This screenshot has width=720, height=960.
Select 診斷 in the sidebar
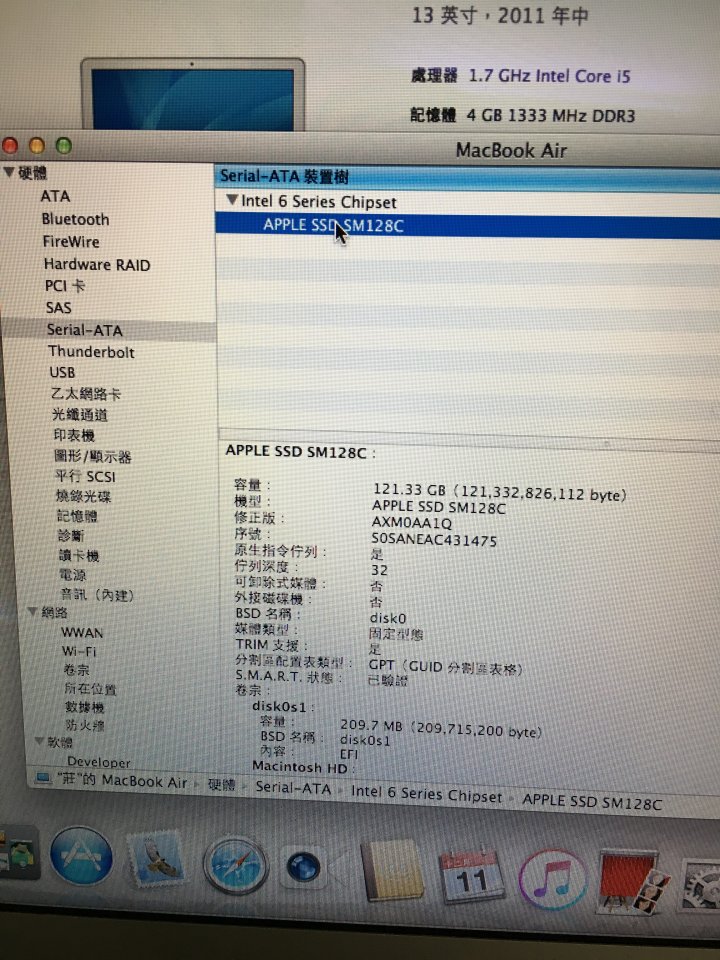(70, 536)
